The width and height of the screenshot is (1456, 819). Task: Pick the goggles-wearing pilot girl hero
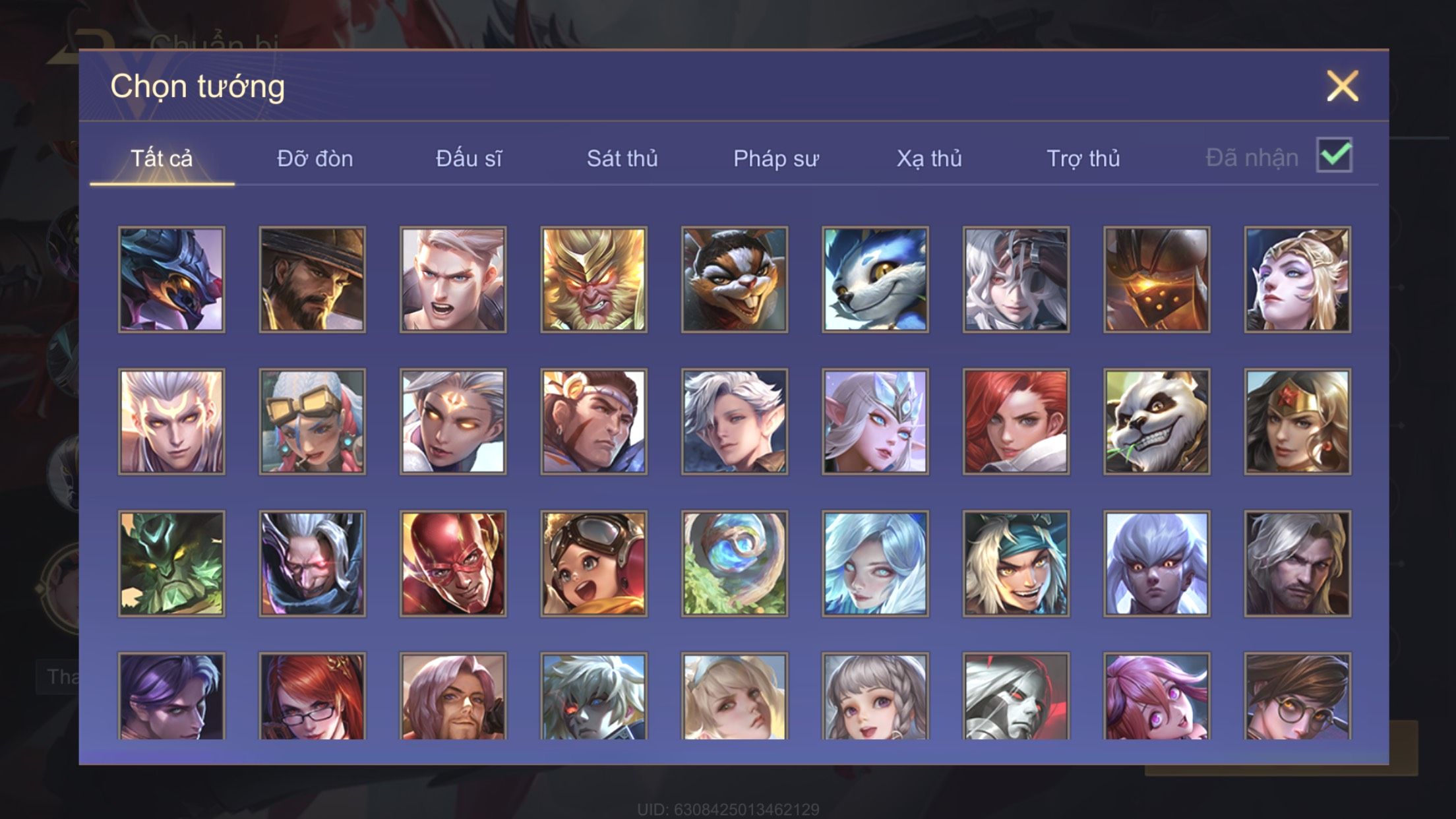(593, 564)
